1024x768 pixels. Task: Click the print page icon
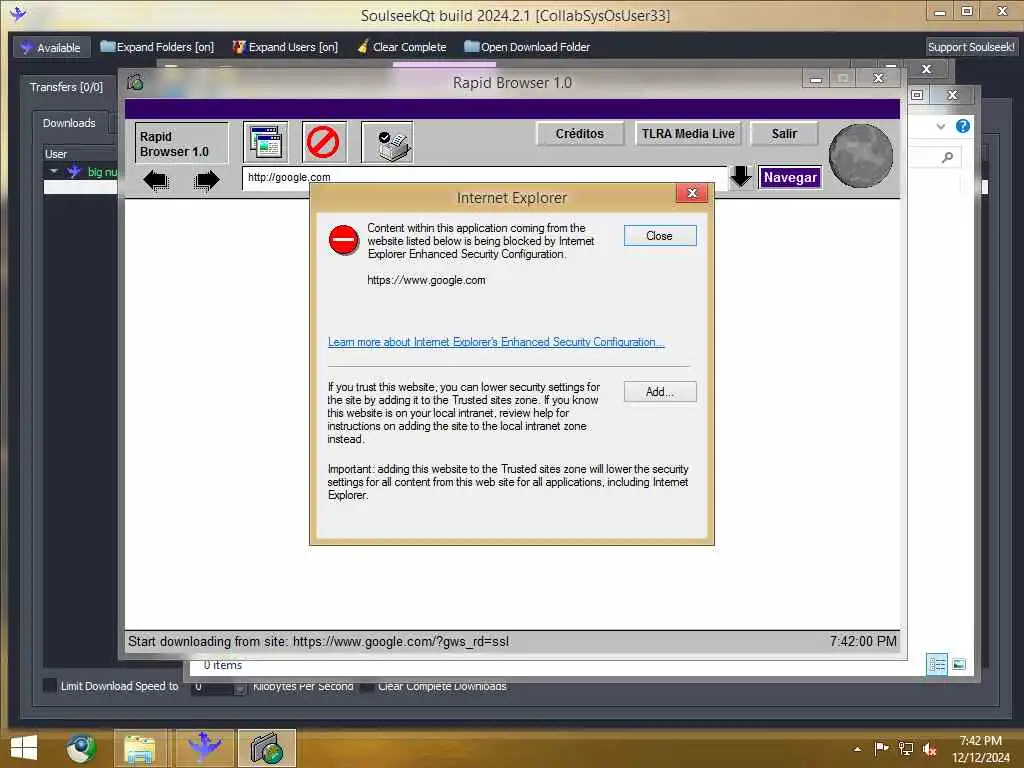pyautogui.click(x=387, y=142)
